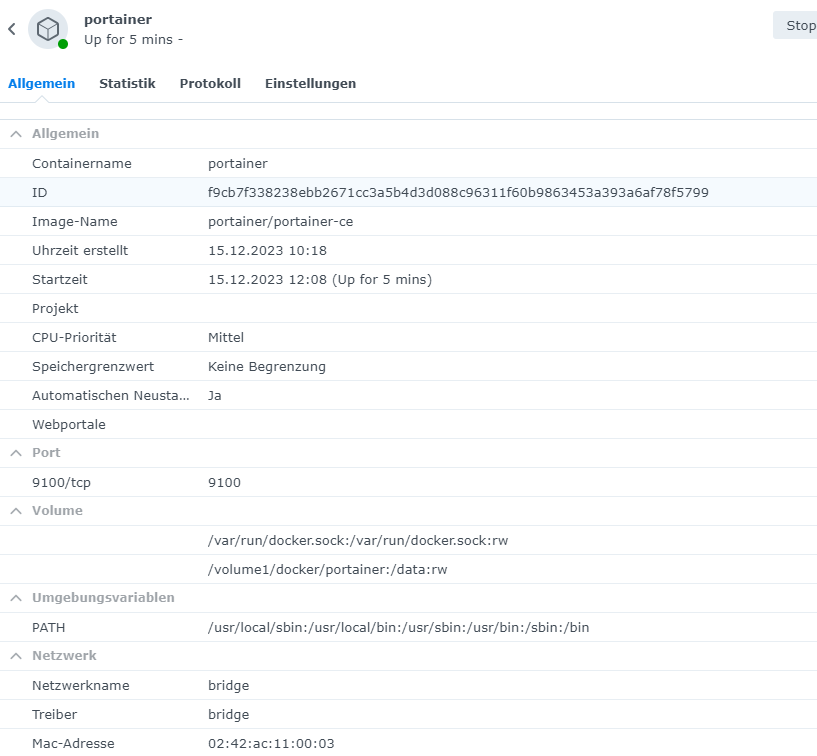This screenshot has height=756, width=817.
Task: Go back using the left chevron arrow
Action: click(12, 29)
